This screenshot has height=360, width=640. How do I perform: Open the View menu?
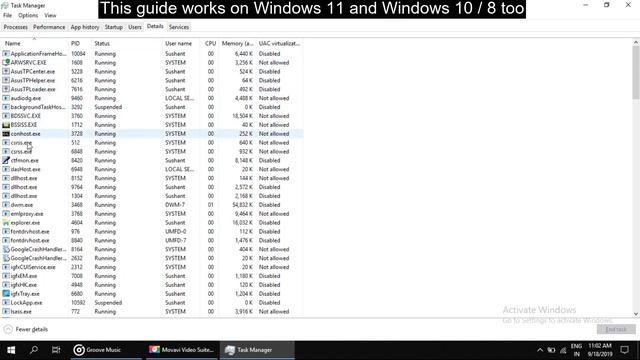point(50,16)
